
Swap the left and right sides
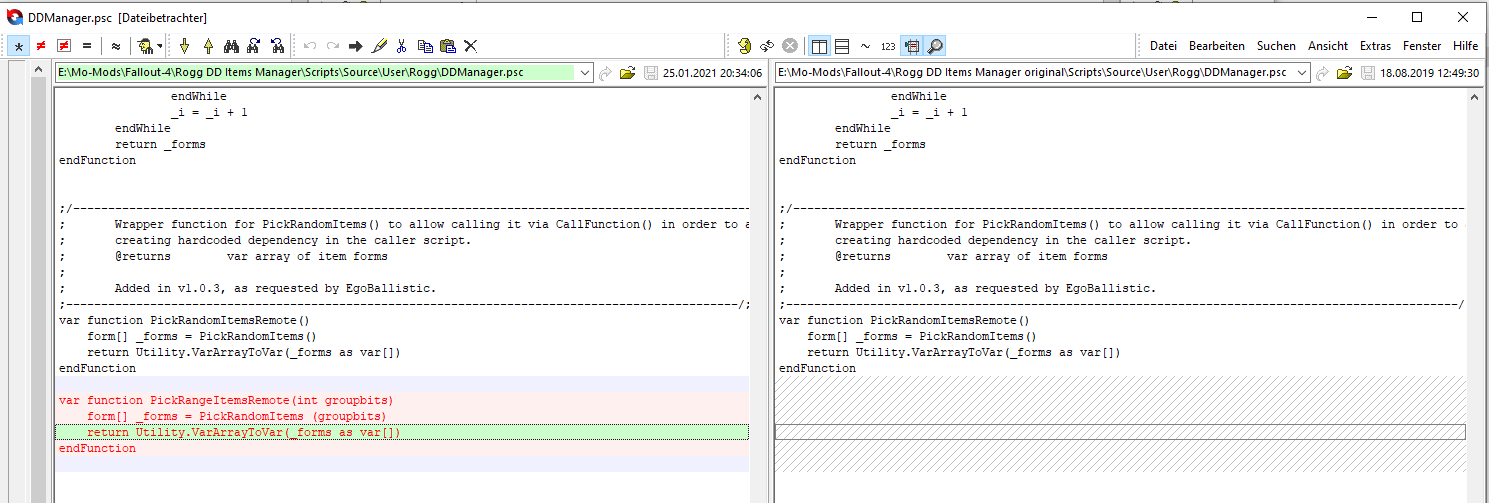767,46
